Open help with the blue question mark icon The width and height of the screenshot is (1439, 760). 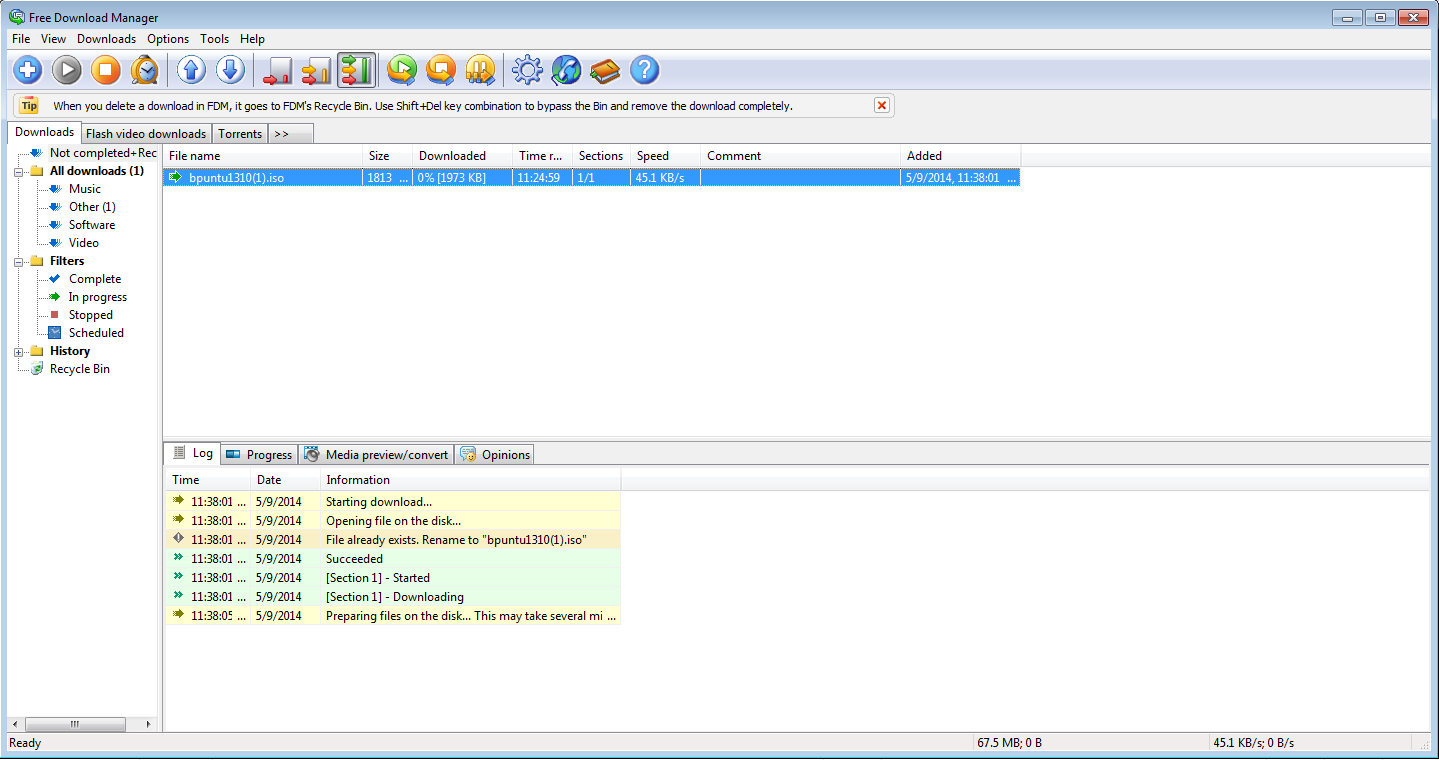click(x=645, y=70)
